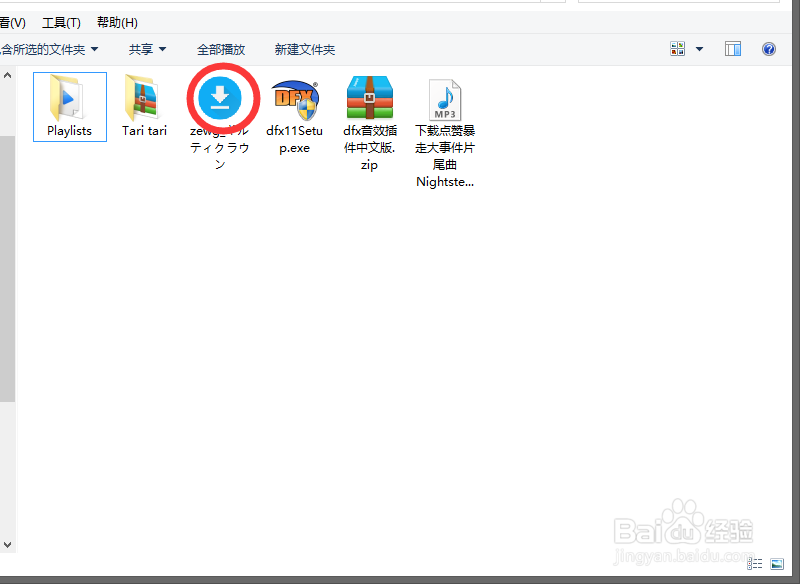Select the dfx11Setup.exe file name

point(294,139)
